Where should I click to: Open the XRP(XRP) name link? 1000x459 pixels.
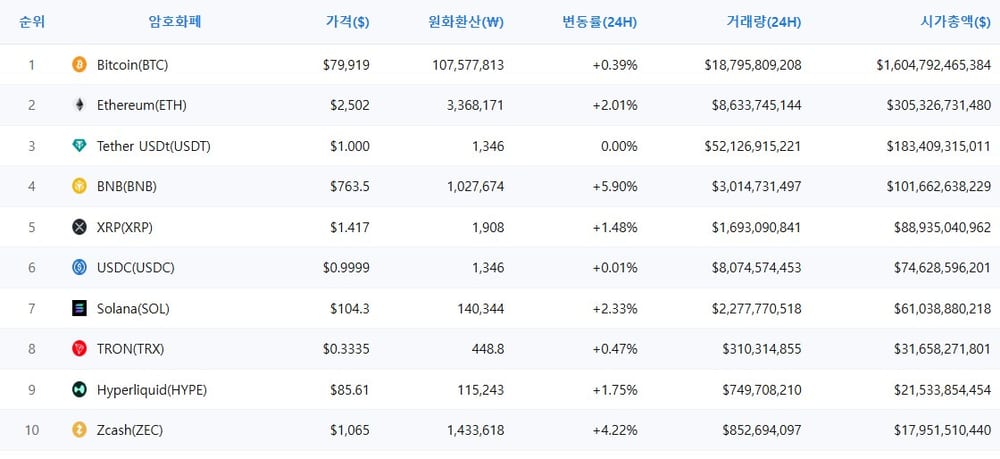pyautogui.click(x=125, y=228)
